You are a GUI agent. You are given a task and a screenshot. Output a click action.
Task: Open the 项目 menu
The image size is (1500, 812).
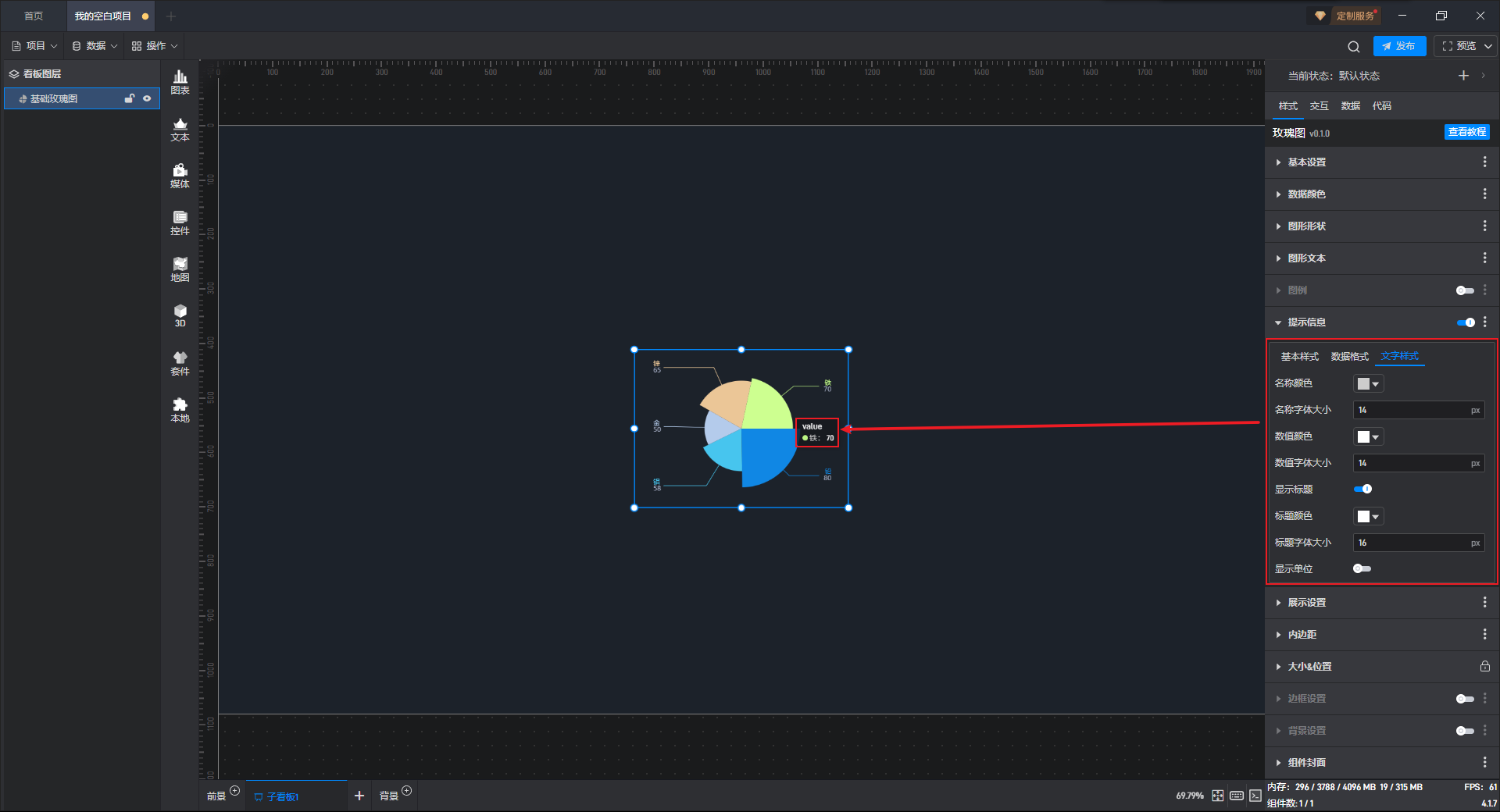(34, 46)
